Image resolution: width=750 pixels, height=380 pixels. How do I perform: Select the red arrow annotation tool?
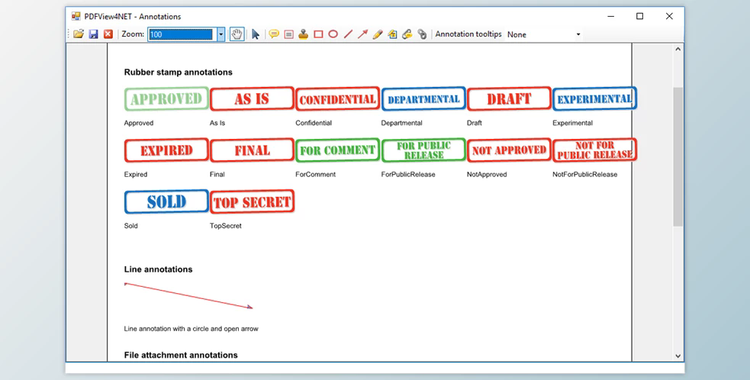click(x=363, y=34)
